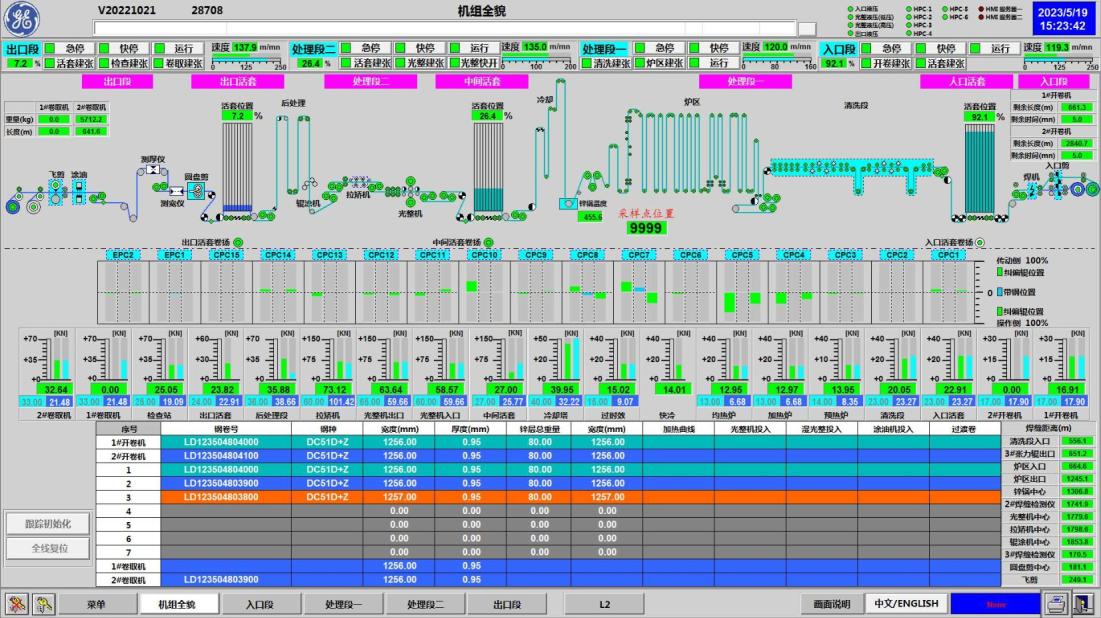Screen dimensions: 1101x618
Task: Open the 菜单 menu
Action: pos(95,604)
